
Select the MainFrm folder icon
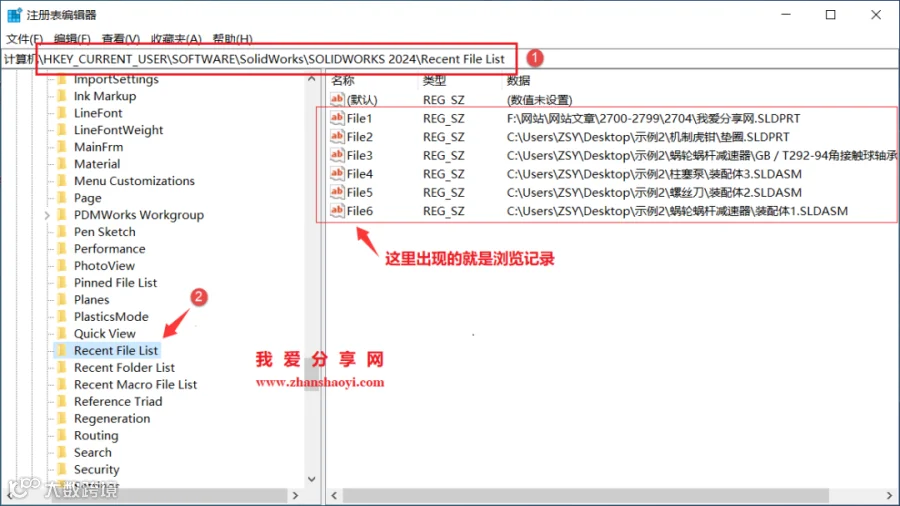[61, 147]
